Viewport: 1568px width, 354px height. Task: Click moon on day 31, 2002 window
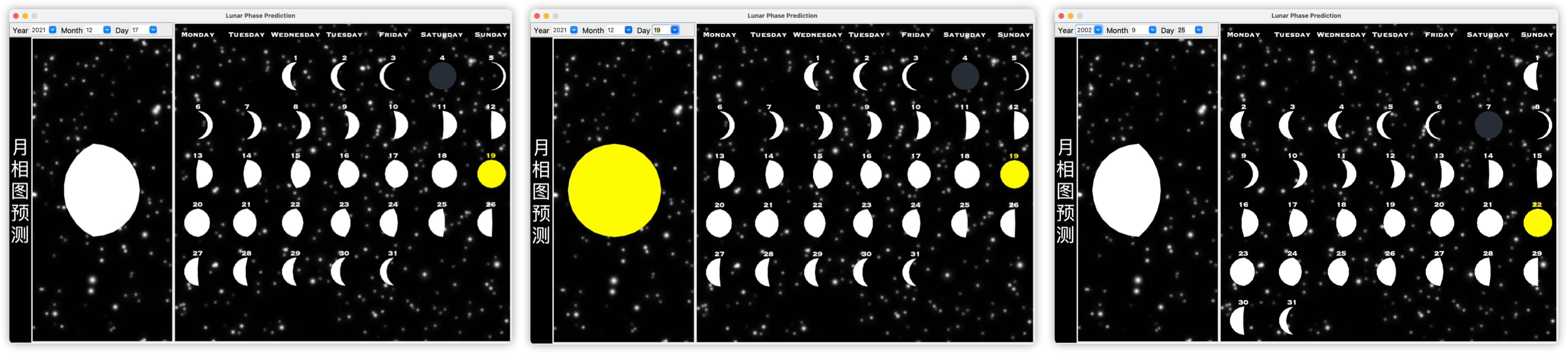pos(1286,320)
